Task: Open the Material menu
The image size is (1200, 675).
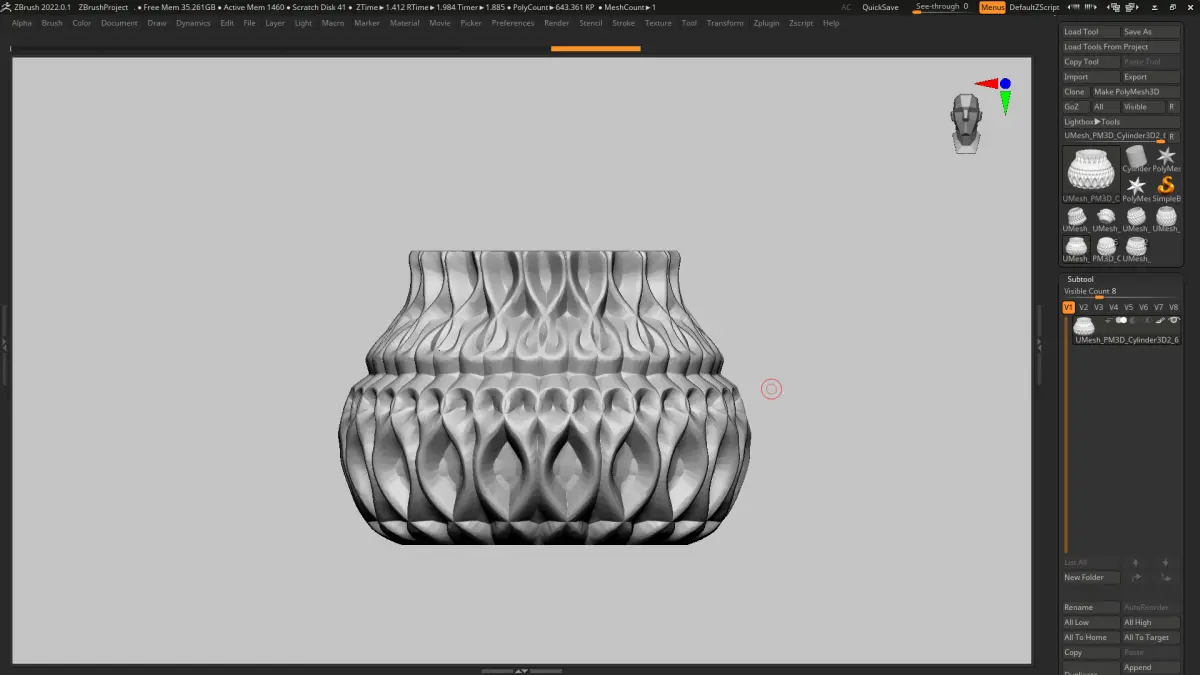Action: (404, 23)
